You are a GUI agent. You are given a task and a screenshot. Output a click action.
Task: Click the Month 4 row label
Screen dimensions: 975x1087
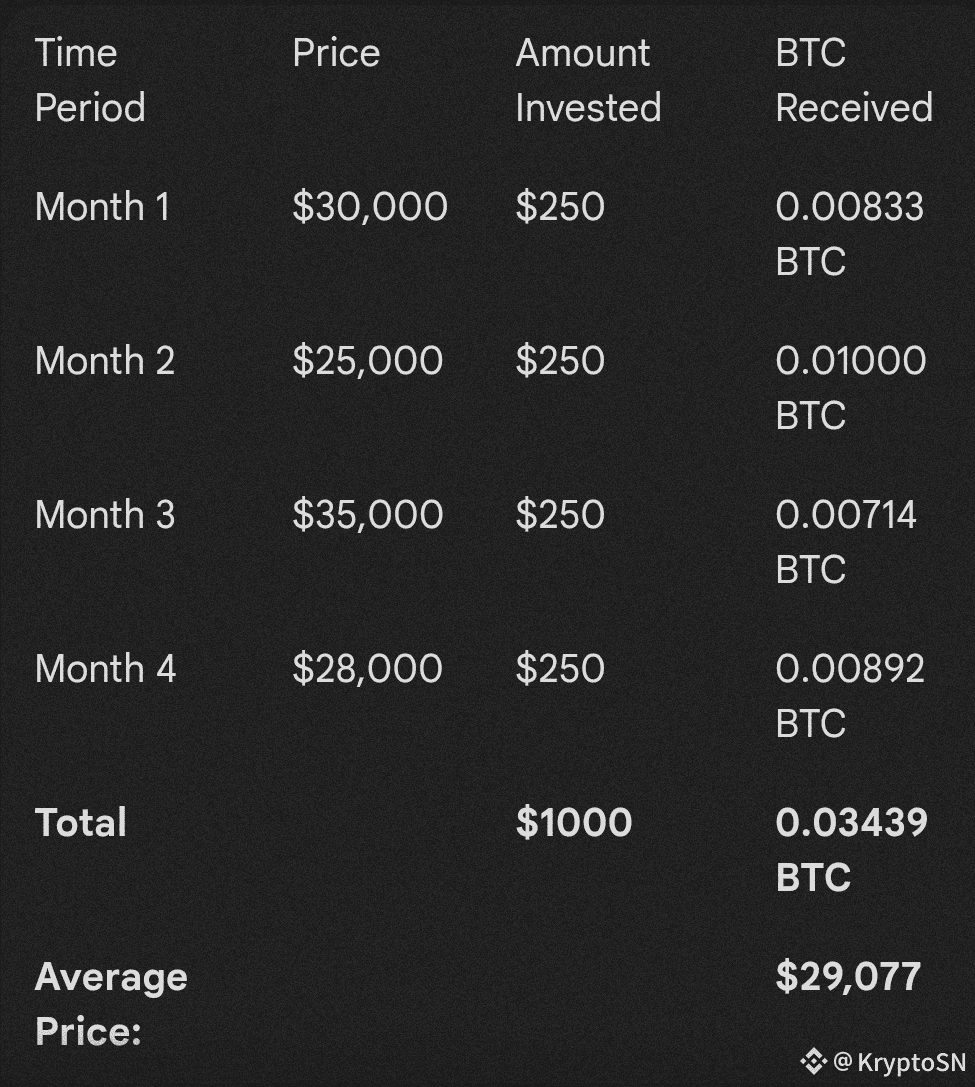(x=105, y=669)
